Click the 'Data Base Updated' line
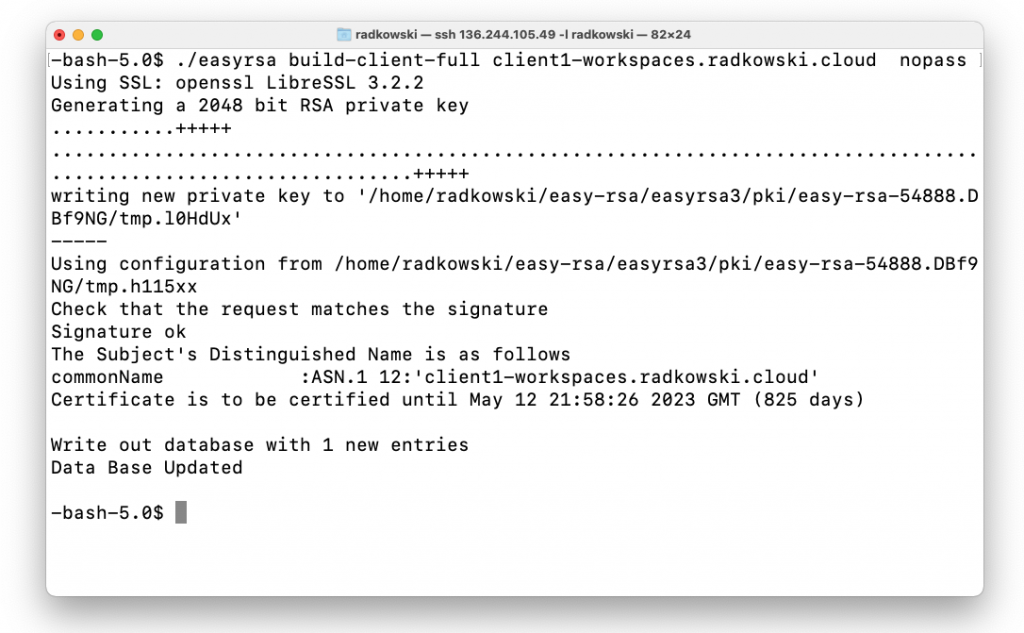 pyautogui.click(x=146, y=468)
